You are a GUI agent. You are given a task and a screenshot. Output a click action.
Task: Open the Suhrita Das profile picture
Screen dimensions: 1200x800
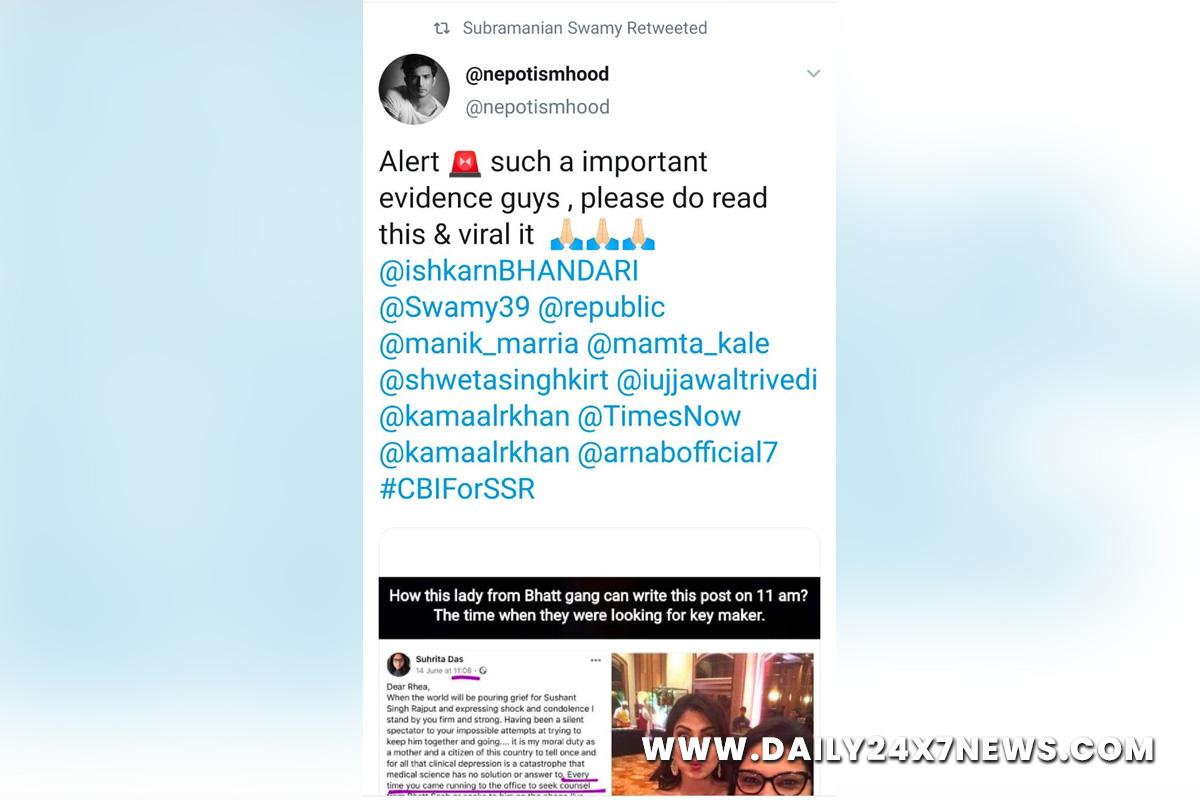pos(397,665)
